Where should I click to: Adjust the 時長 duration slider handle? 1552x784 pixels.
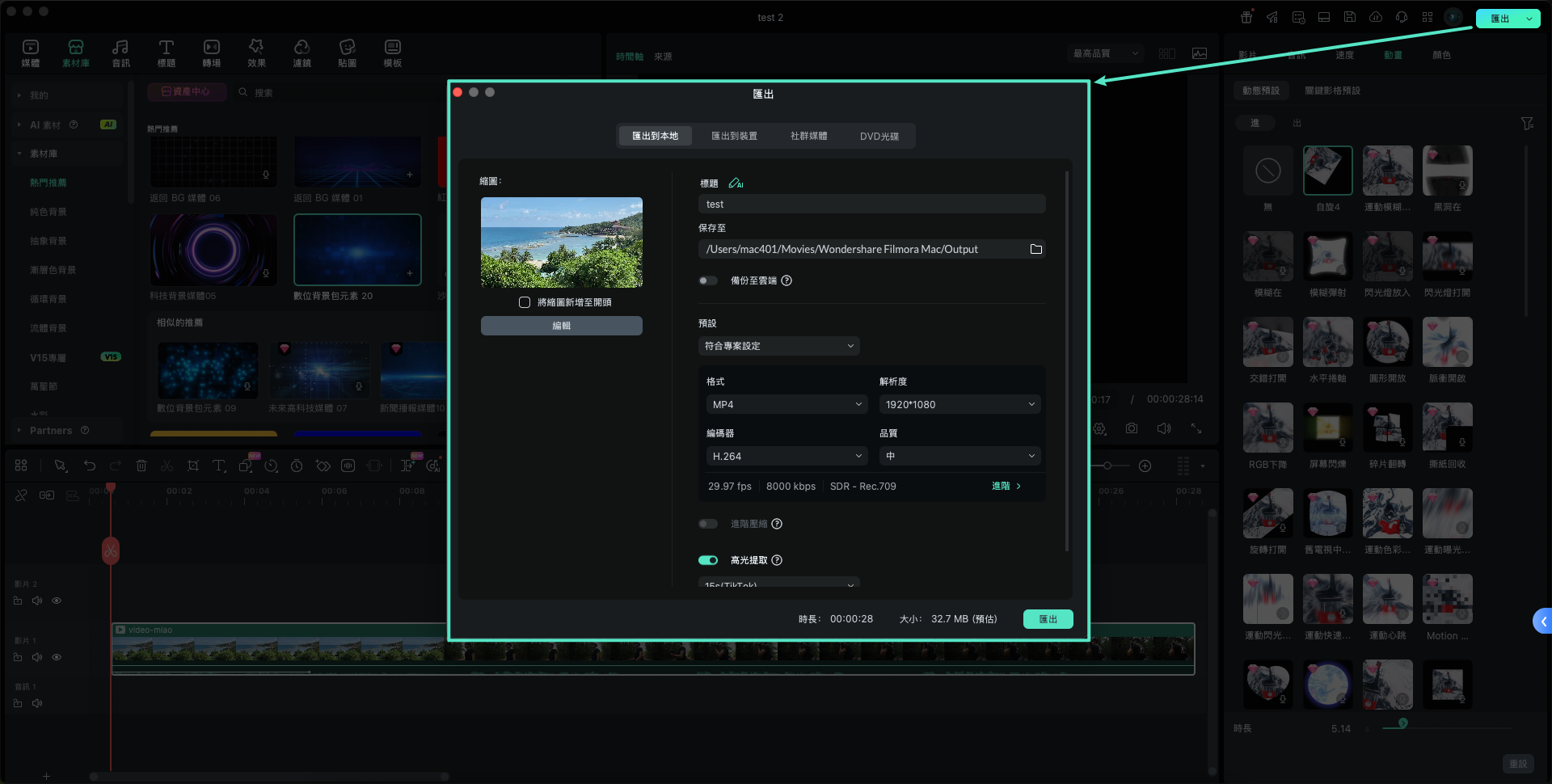[x=1403, y=723]
